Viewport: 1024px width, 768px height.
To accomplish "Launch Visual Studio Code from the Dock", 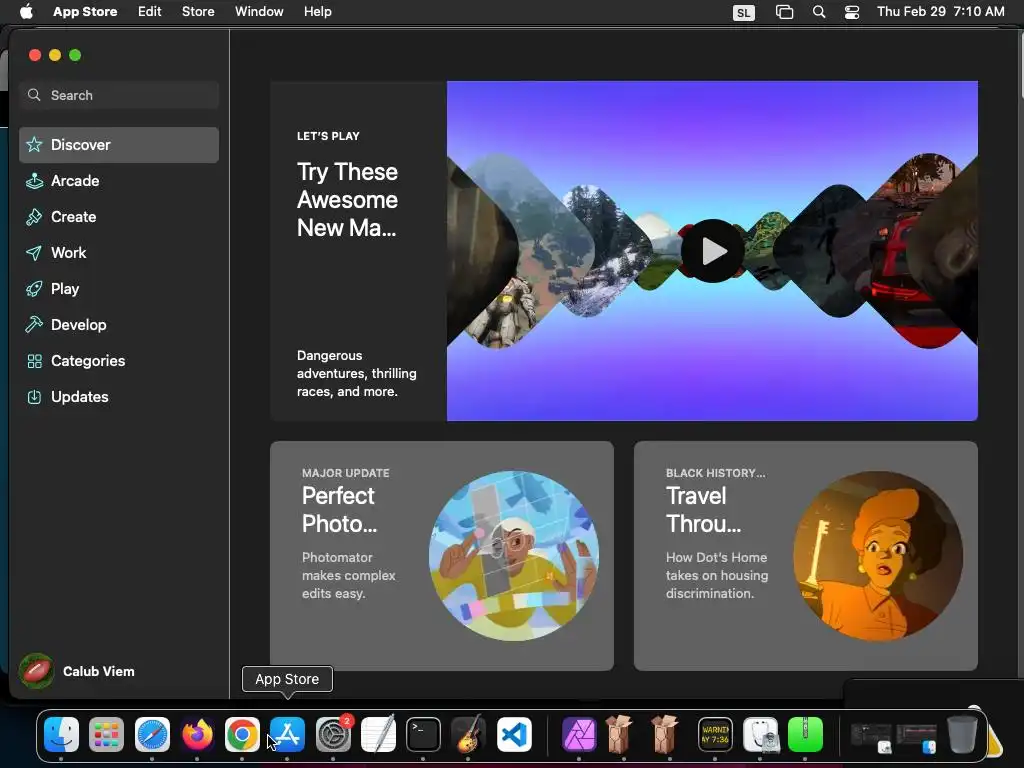I will [x=514, y=735].
